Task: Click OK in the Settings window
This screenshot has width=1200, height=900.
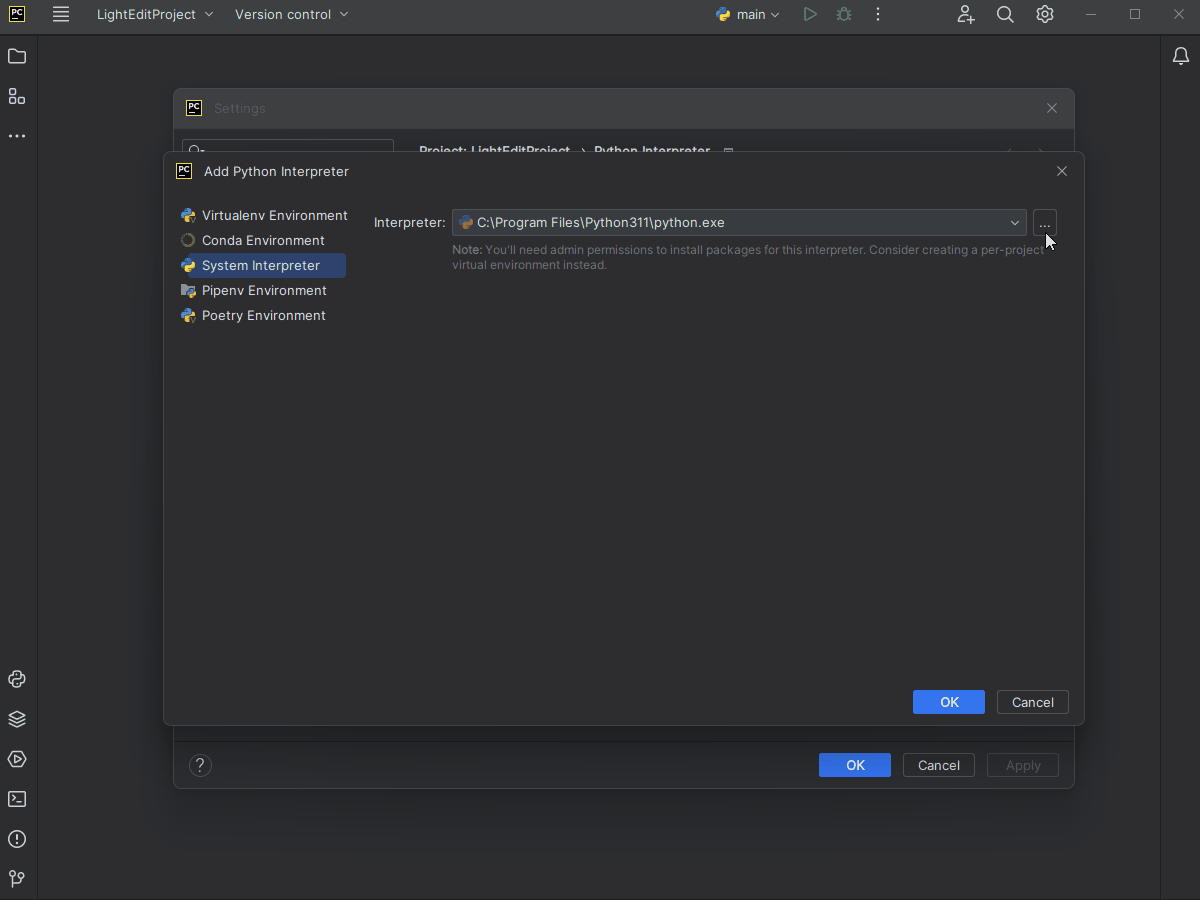Action: [x=855, y=765]
